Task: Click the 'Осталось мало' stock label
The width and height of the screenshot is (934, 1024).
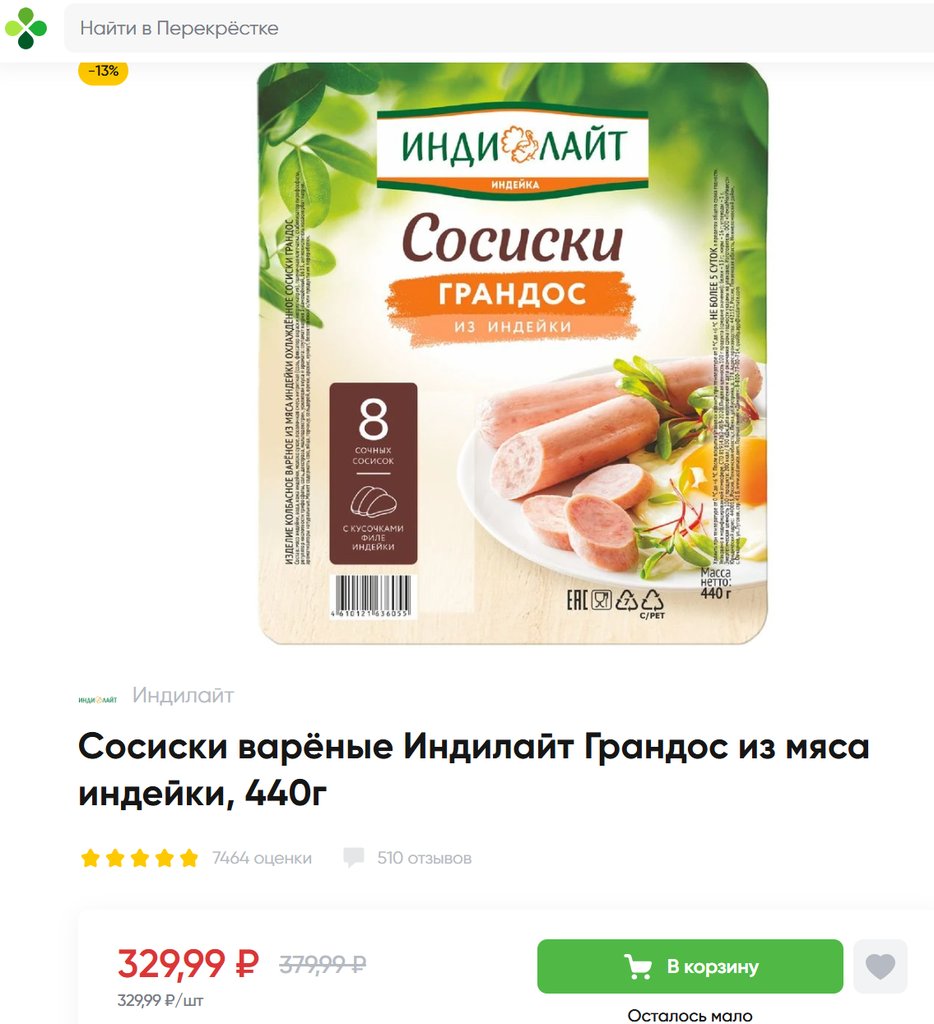Action: [x=690, y=1015]
